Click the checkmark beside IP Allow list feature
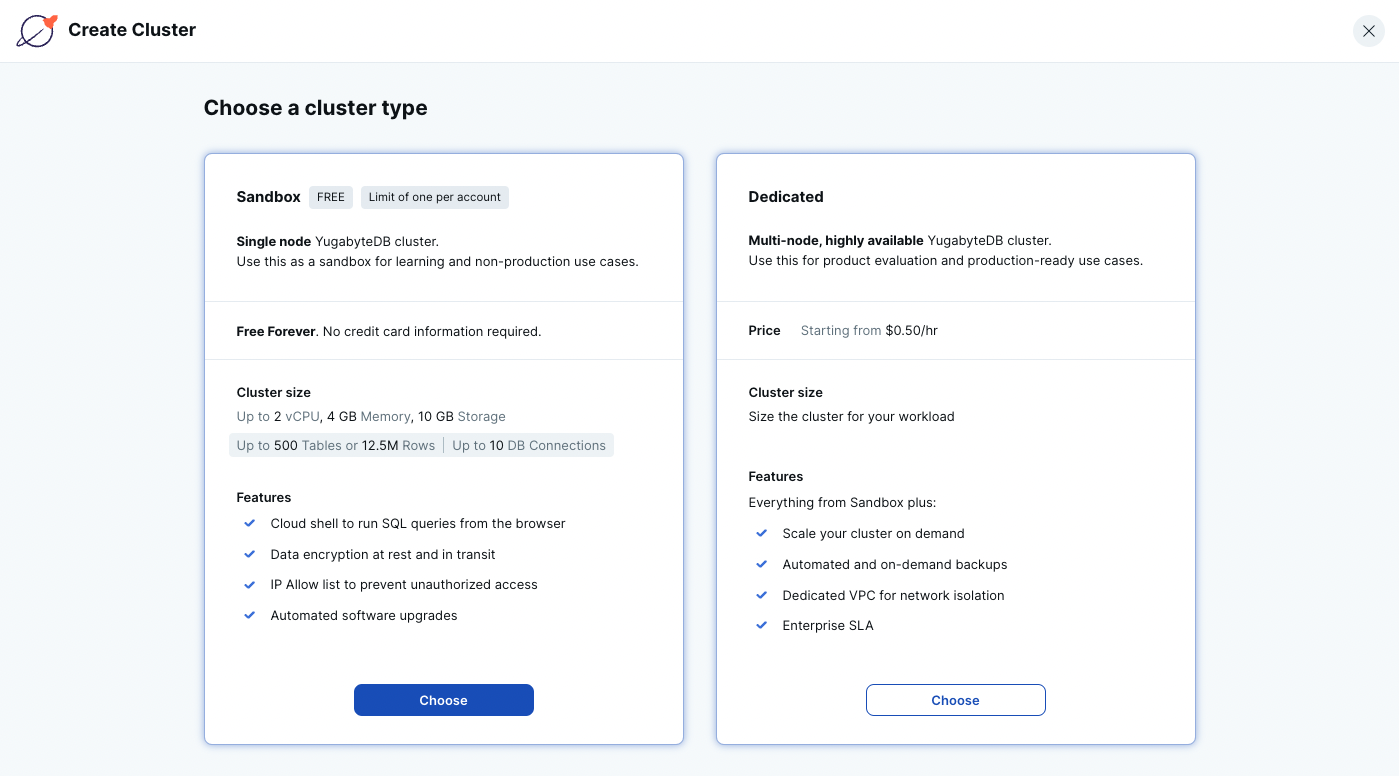The height and width of the screenshot is (776, 1399). coord(250,584)
